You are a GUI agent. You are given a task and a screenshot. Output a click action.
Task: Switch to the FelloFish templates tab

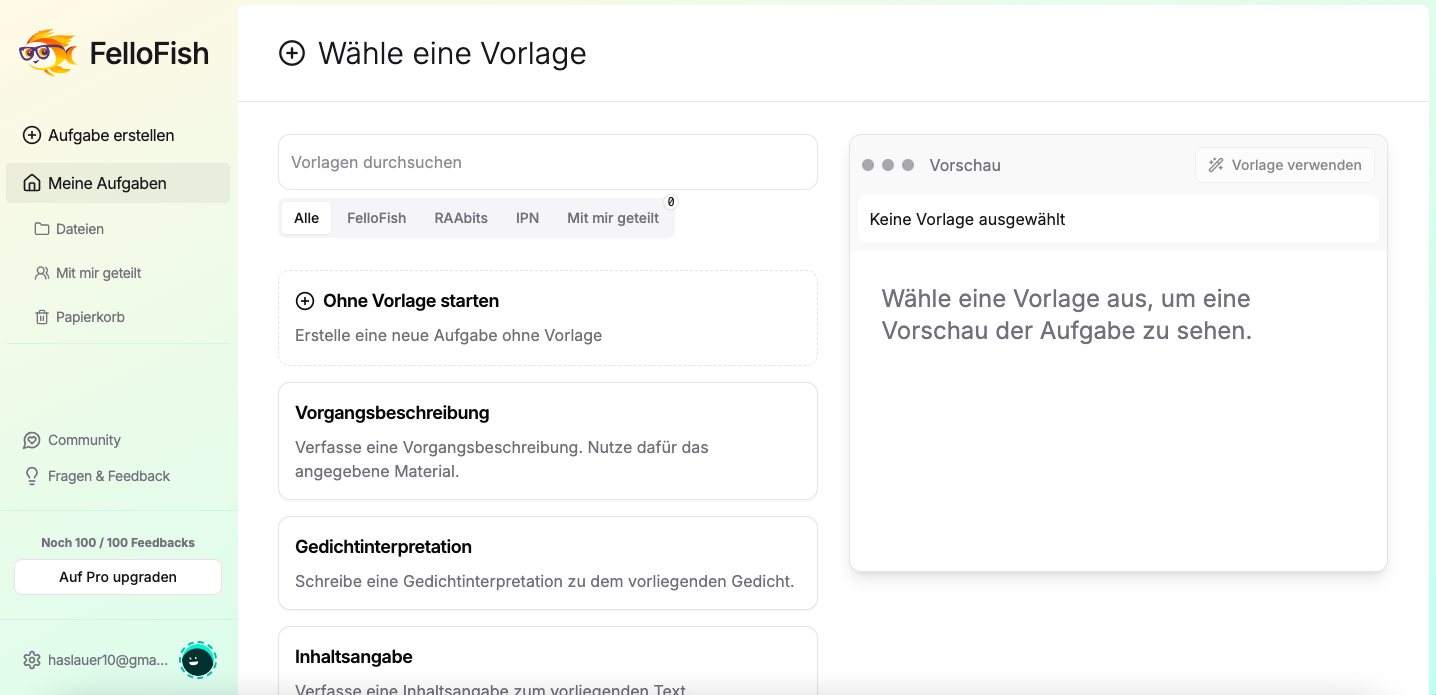[376, 218]
